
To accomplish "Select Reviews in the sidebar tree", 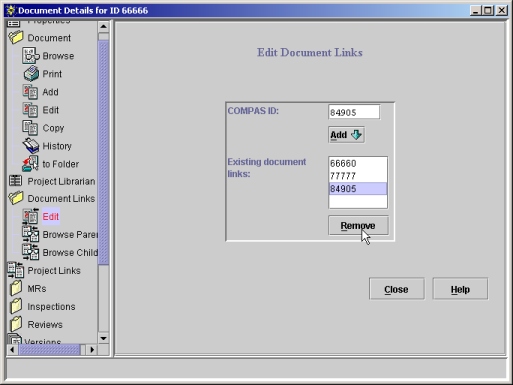I will point(45,325).
